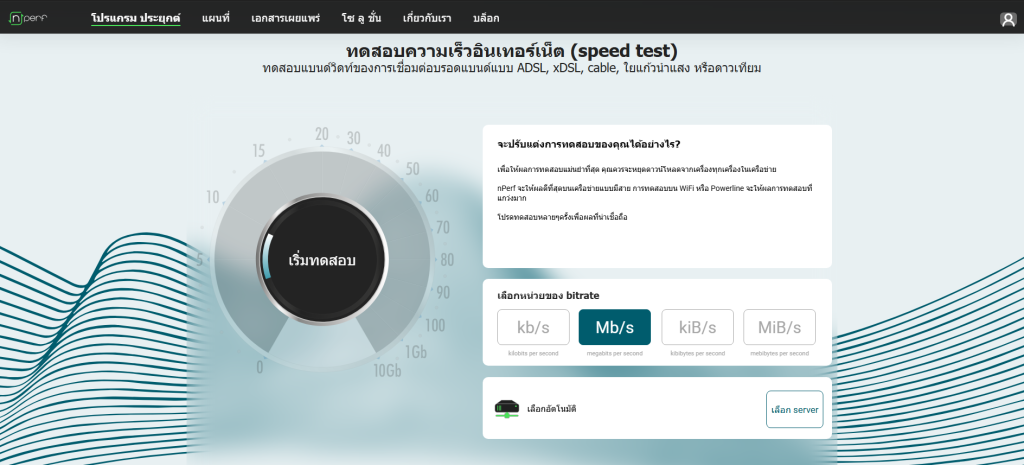Image resolution: width=1024 pixels, height=465 pixels.
Task: Go to the แผนที่ menu item
Action: click(215, 18)
